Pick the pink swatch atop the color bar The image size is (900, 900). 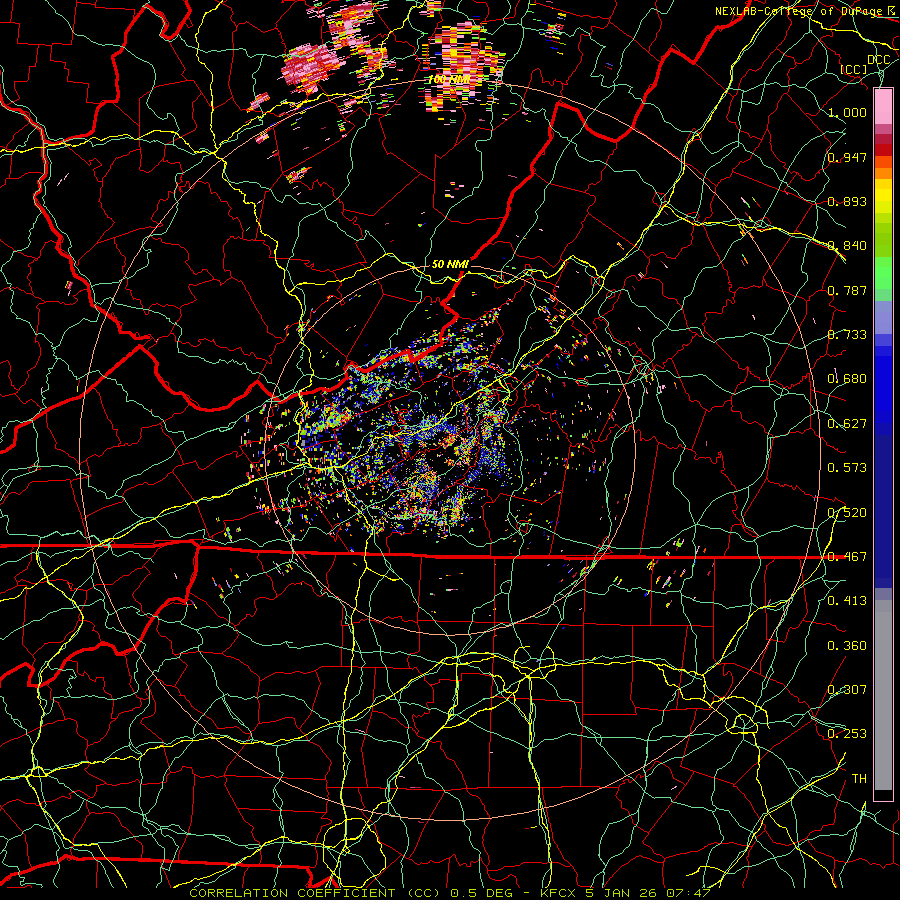[x=883, y=107]
